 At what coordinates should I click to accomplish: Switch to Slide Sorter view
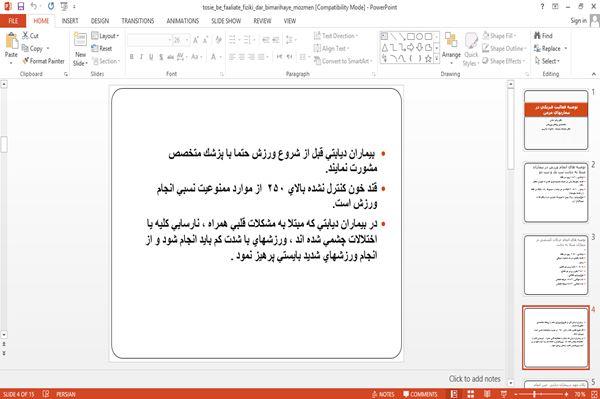click(x=471, y=394)
